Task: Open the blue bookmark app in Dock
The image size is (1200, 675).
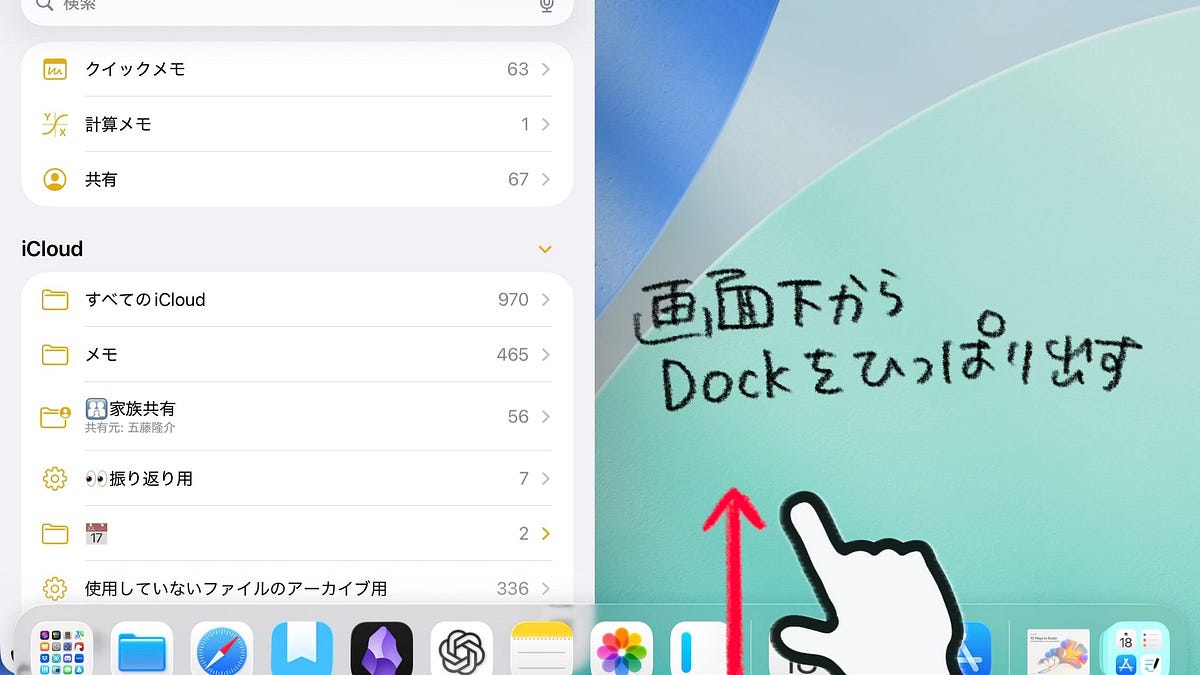Action: pos(301,649)
